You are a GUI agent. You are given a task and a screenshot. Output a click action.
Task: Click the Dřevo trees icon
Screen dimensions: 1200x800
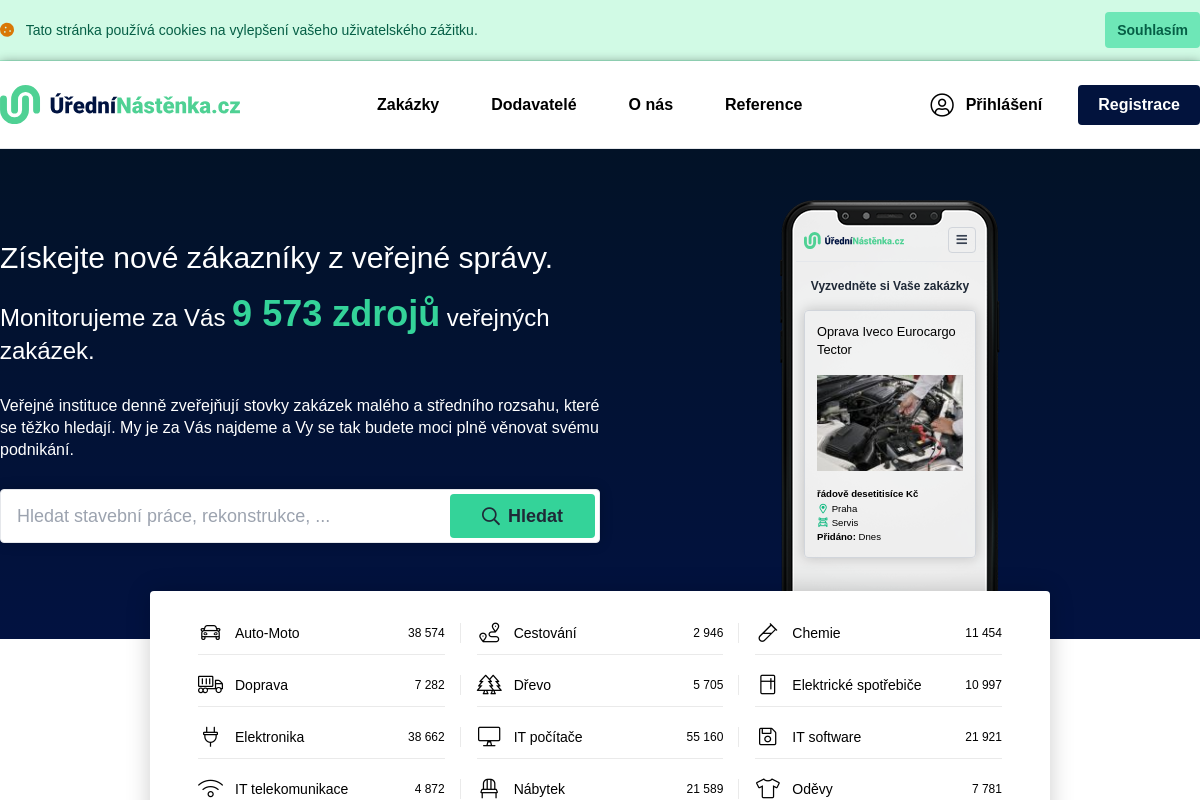(489, 685)
